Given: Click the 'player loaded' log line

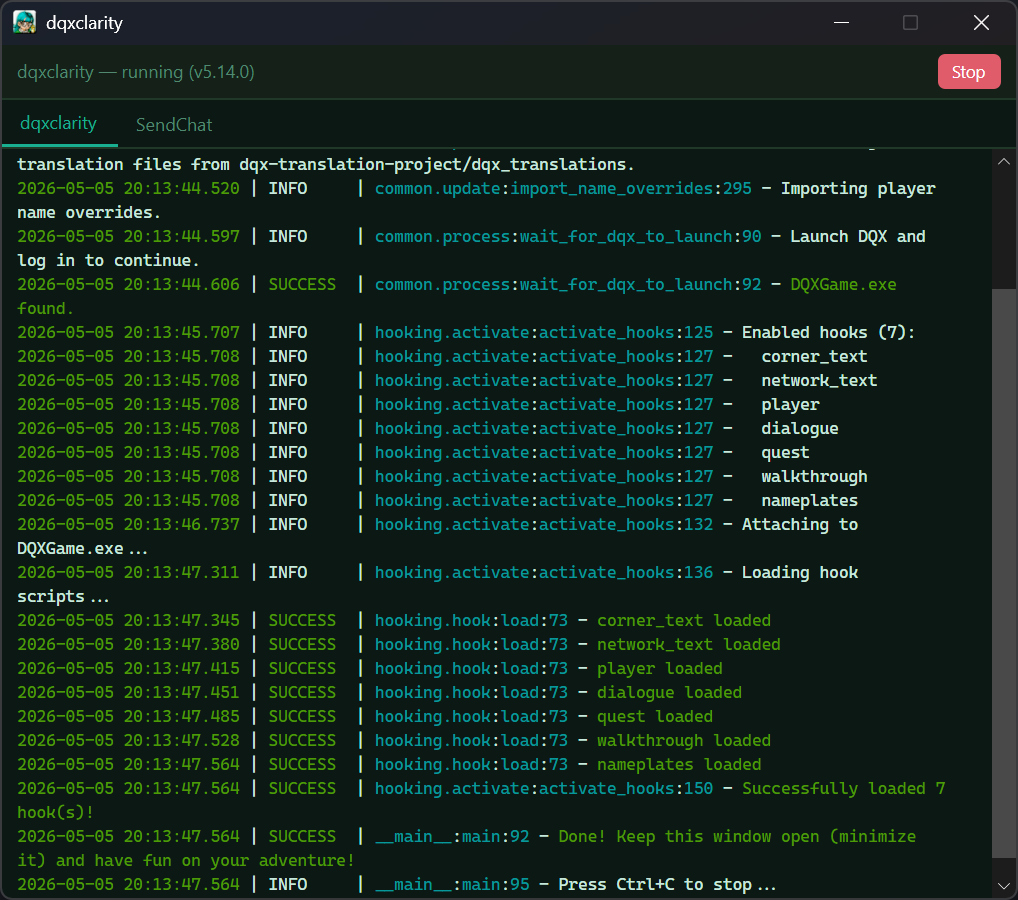Looking at the screenshot, I should tap(660, 669).
